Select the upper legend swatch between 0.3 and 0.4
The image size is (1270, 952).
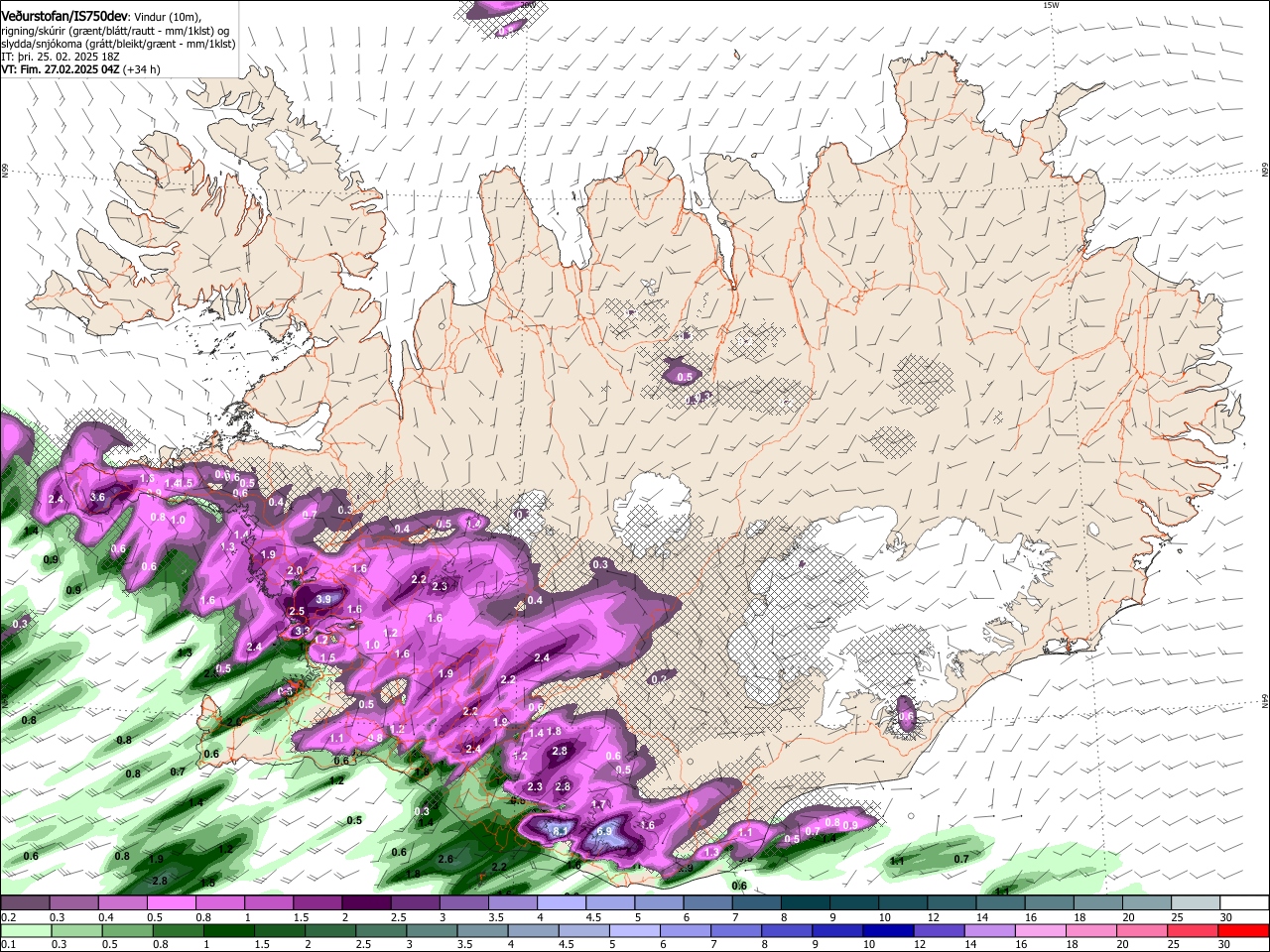tap(73, 902)
